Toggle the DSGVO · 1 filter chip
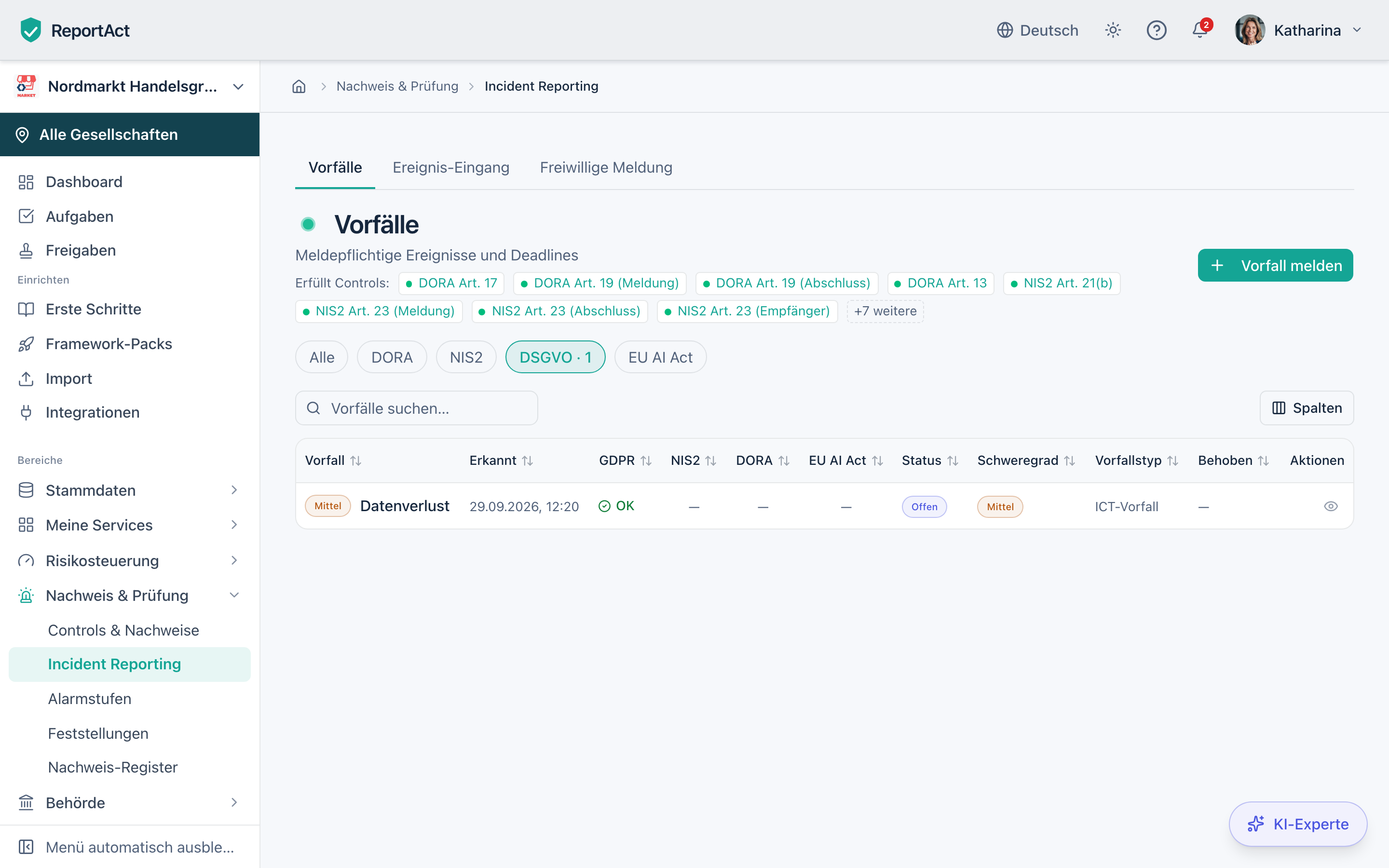This screenshot has height=868, width=1389. point(555,357)
